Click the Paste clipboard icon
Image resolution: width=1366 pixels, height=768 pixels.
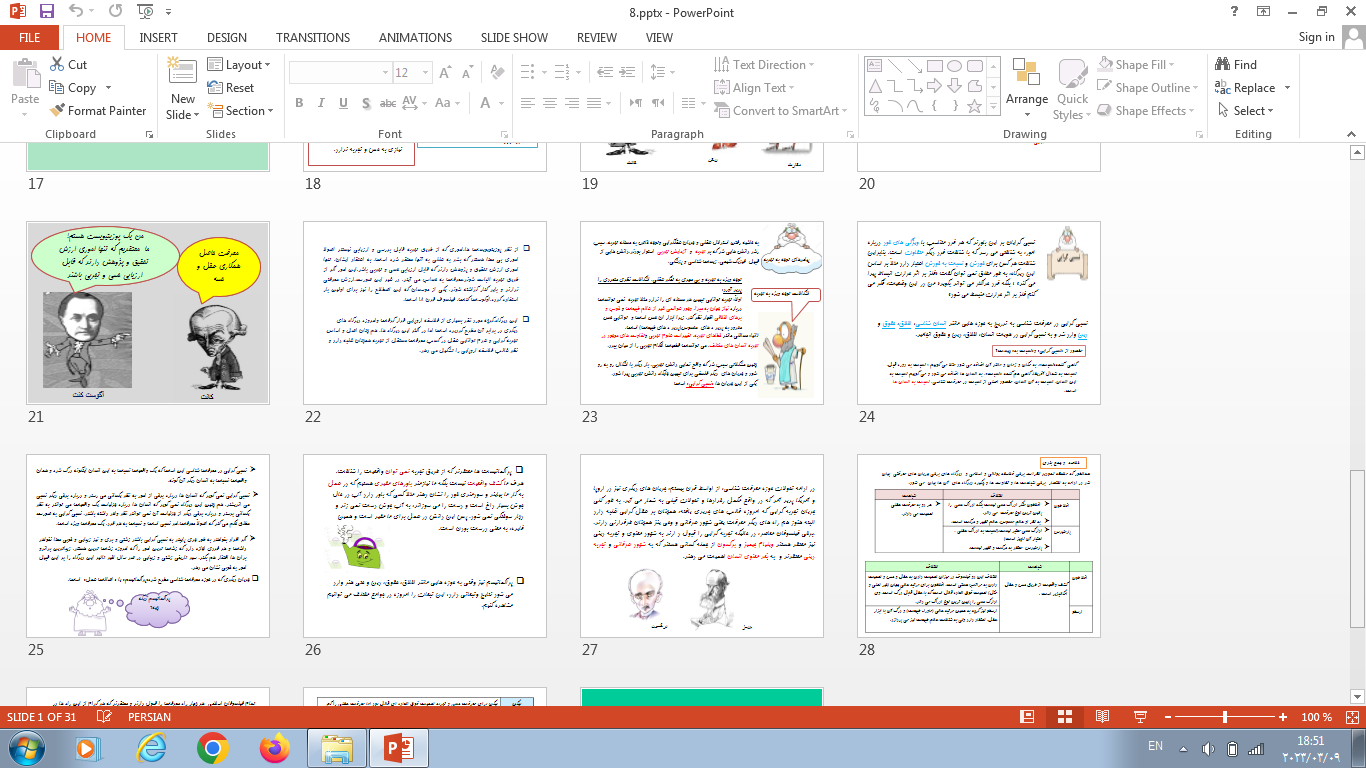point(24,80)
